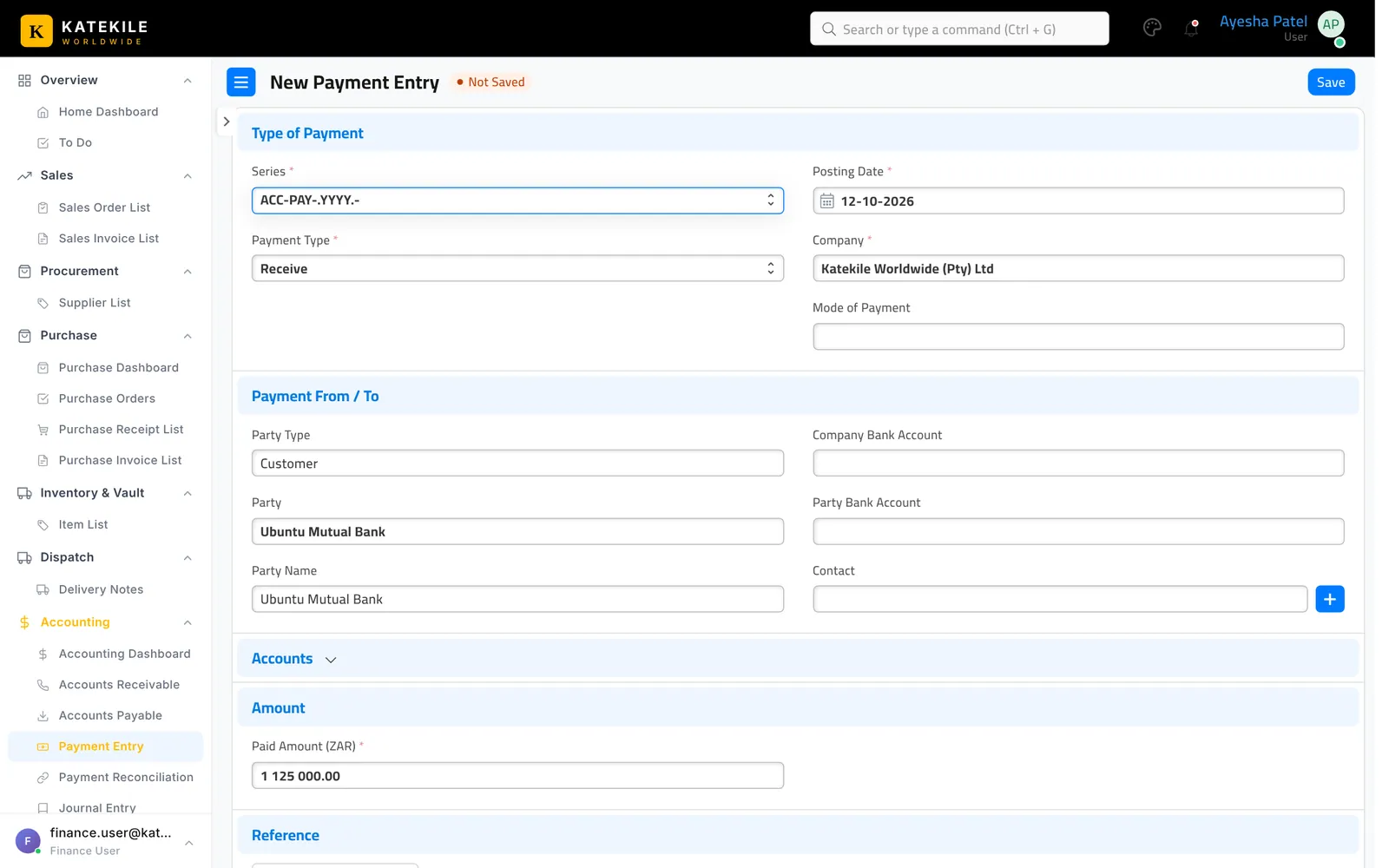
Task: Open Purchase Dashboard
Action: coord(118,368)
